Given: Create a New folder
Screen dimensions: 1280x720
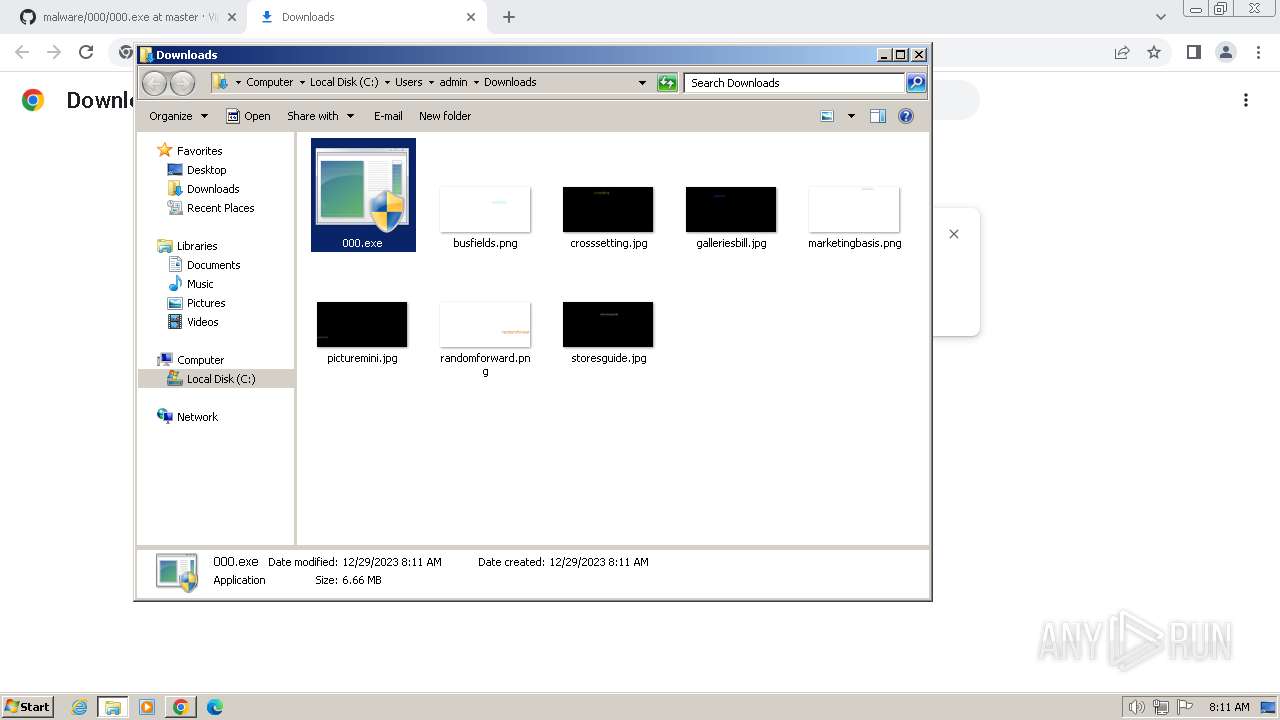Looking at the screenshot, I should pos(445,116).
